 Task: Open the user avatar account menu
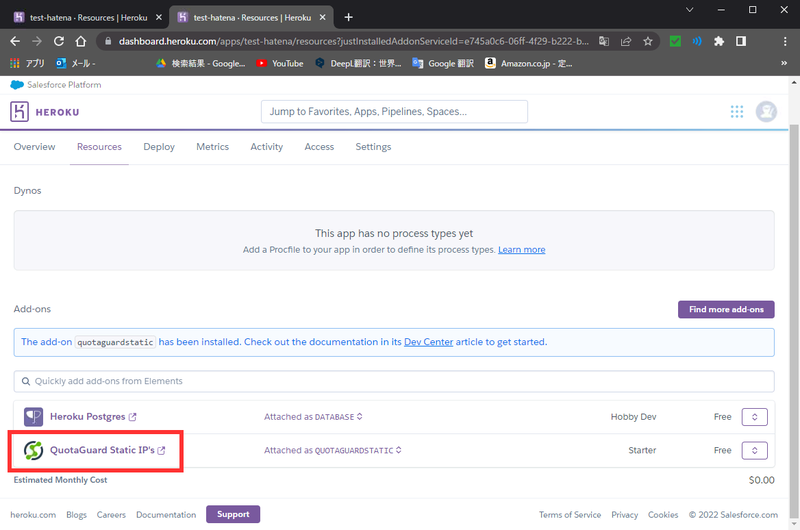[x=766, y=112]
